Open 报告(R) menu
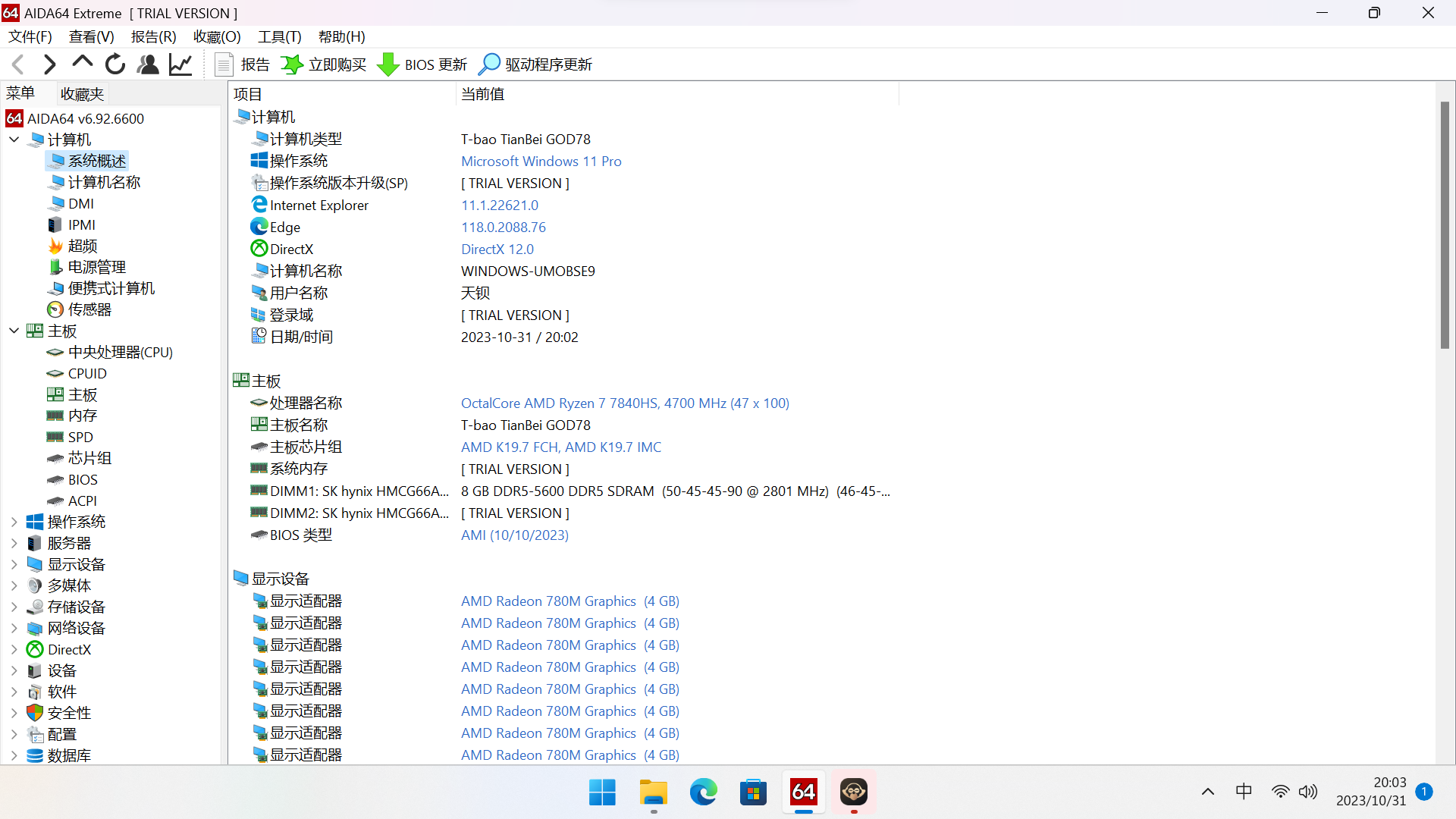 coord(154,36)
